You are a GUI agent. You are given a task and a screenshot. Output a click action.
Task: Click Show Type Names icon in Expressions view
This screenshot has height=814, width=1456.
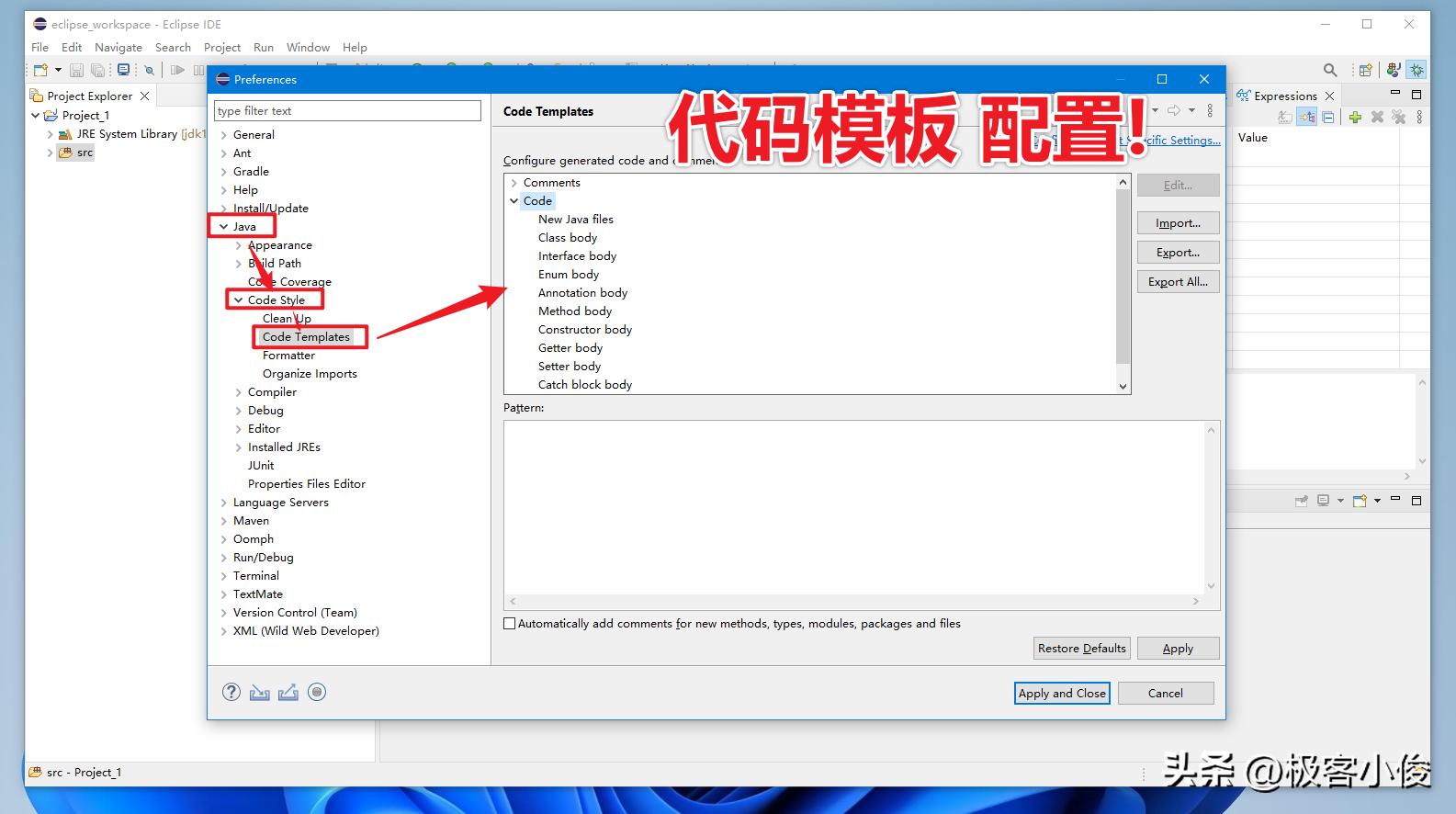click(x=1285, y=117)
